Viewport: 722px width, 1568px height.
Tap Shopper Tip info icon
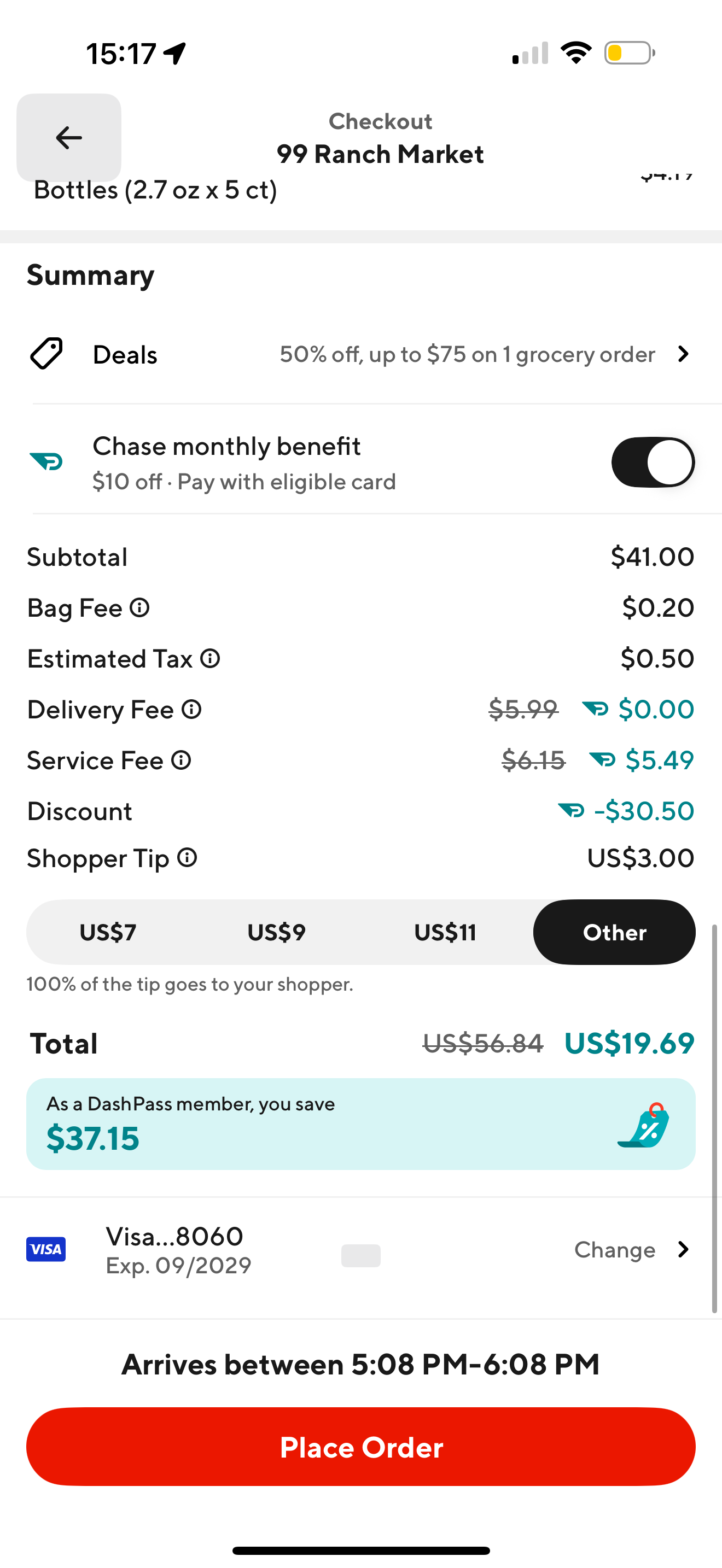[x=188, y=858]
